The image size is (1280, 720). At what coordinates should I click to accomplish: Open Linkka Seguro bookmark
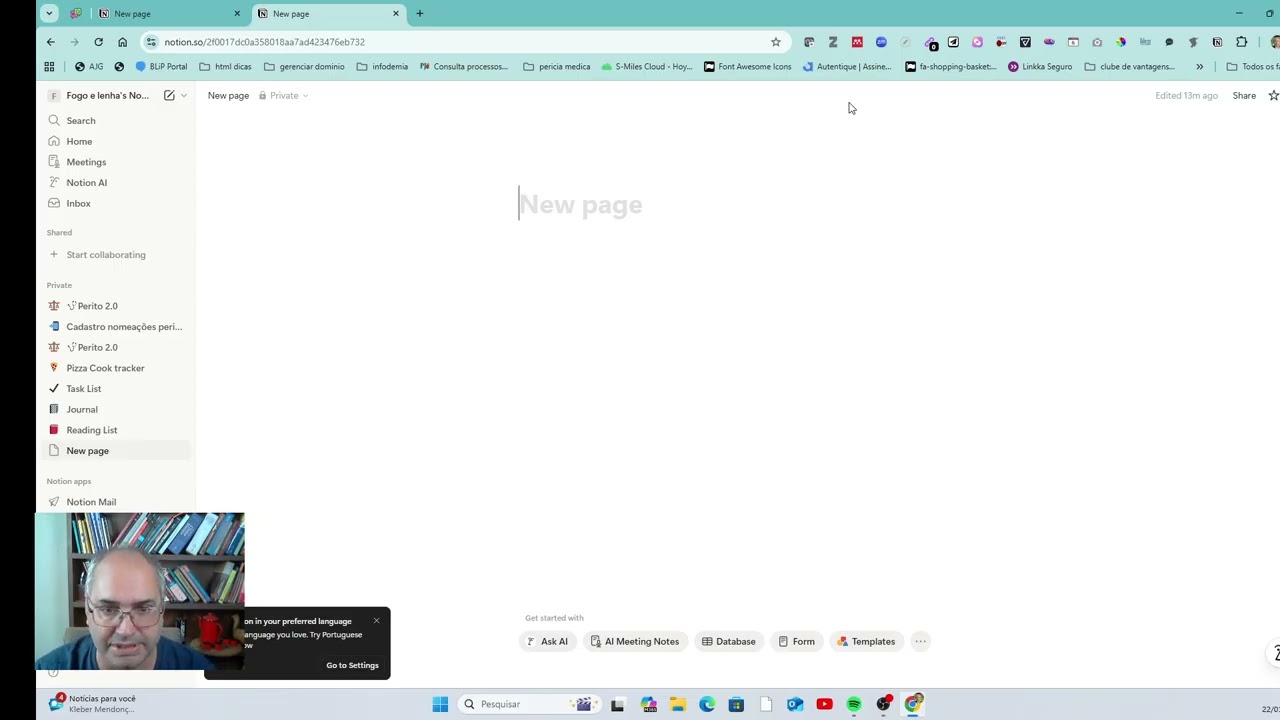click(1040, 67)
